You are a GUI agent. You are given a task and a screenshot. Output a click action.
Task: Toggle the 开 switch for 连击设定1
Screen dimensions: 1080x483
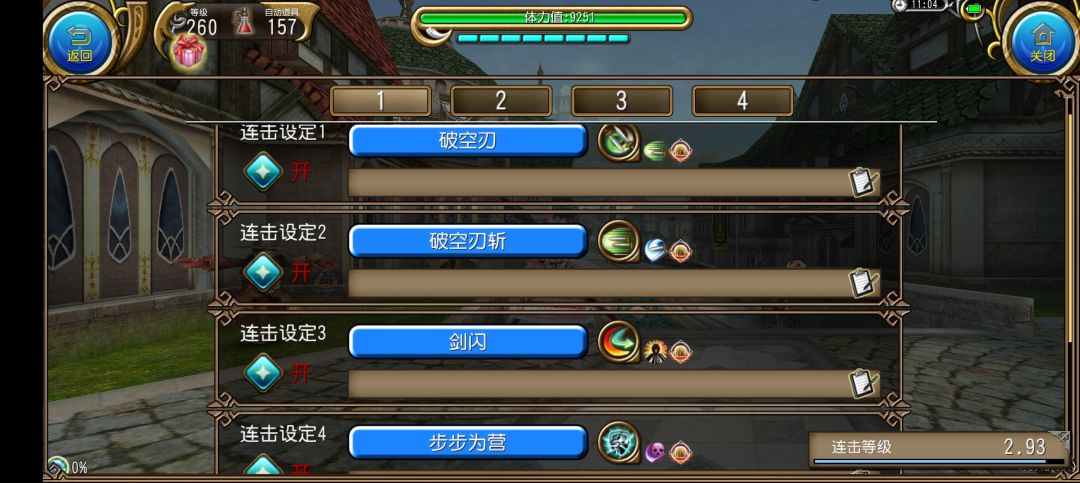click(263, 172)
